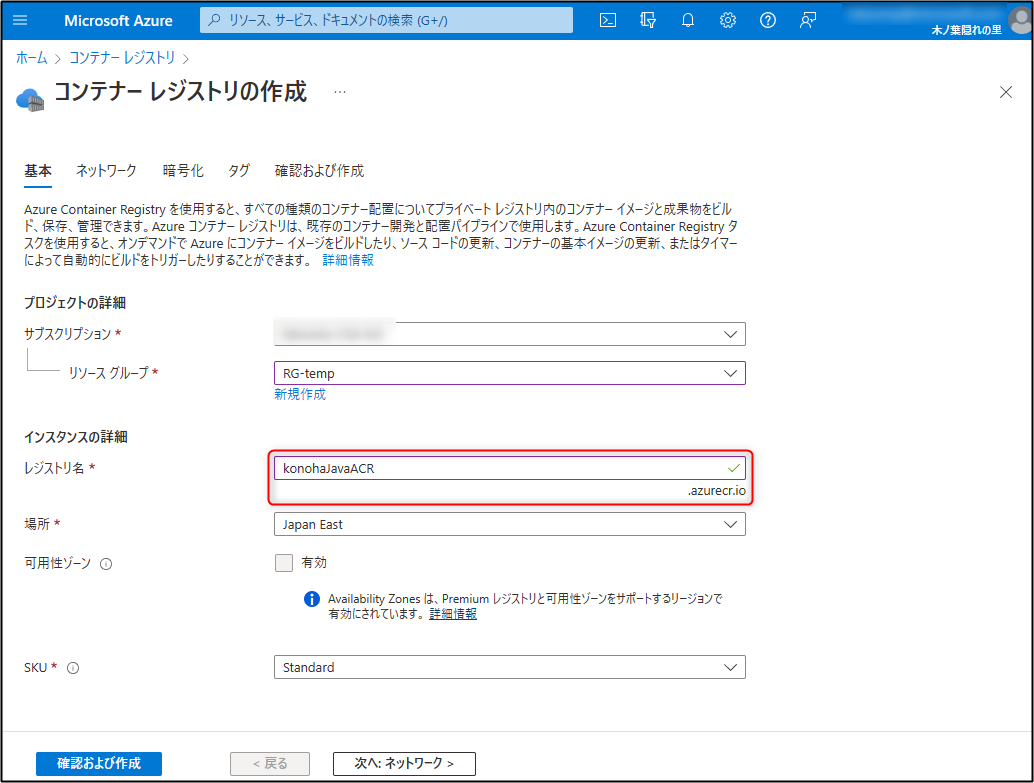Click the .azurecr.io suffix text
Image resolution: width=1034 pixels, height=783 pixels.
[x=717, y=491]
